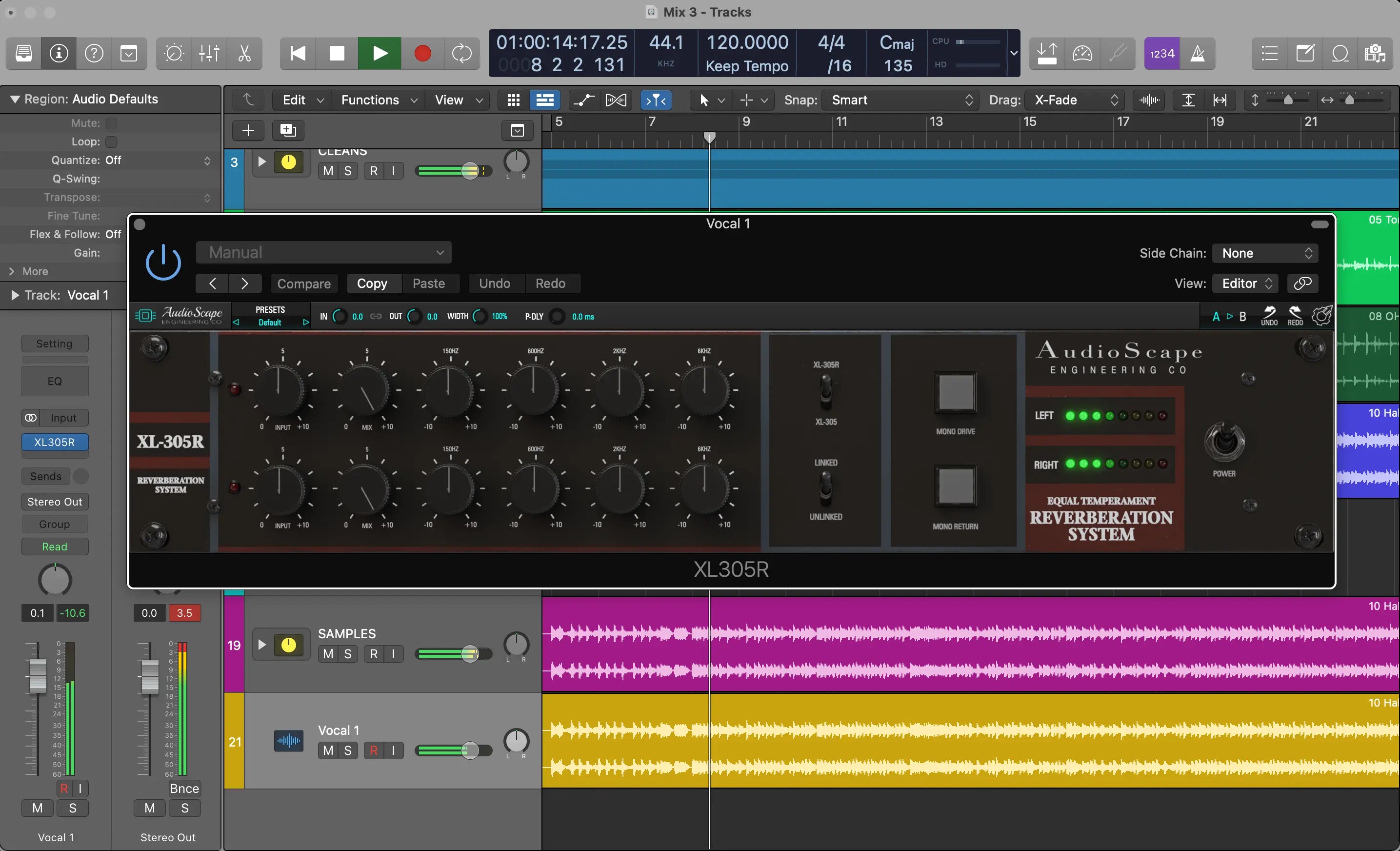Click the Copy button in plugin window

point(372,284)
